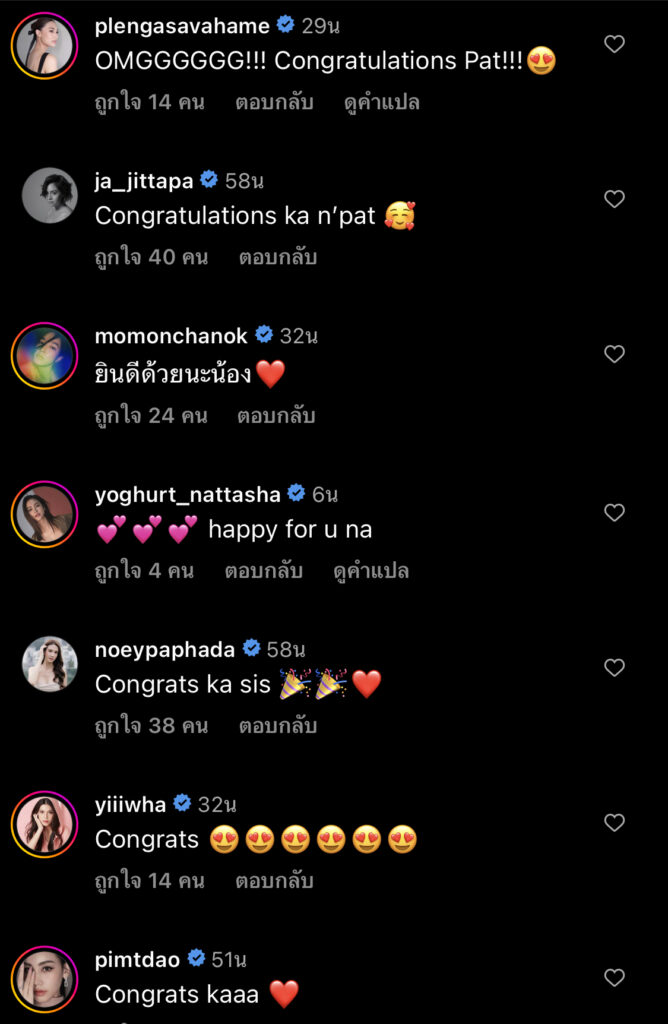Reply to plengasavahame's comment

(274, 102)
